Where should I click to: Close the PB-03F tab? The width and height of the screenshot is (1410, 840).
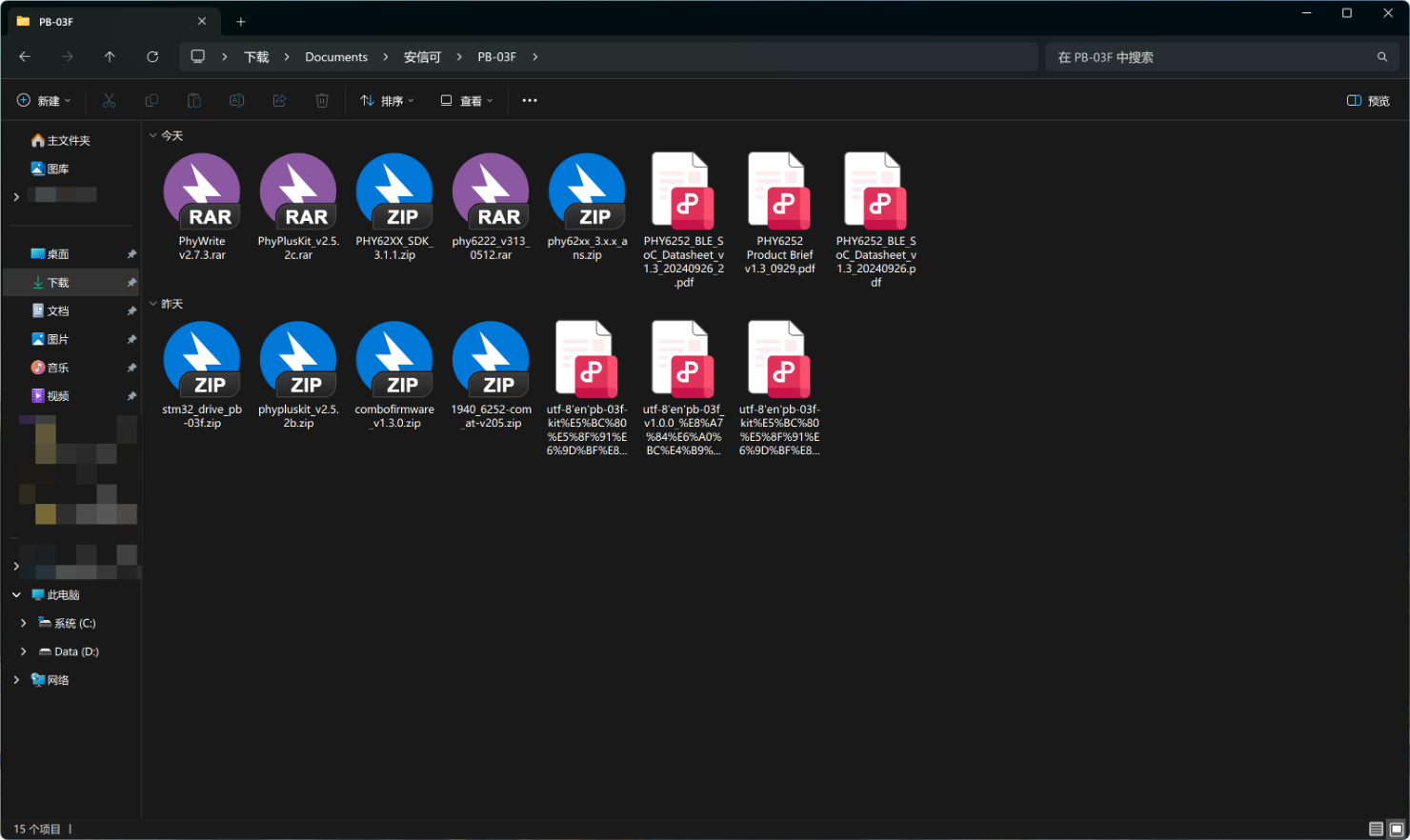tap(202, 21)
